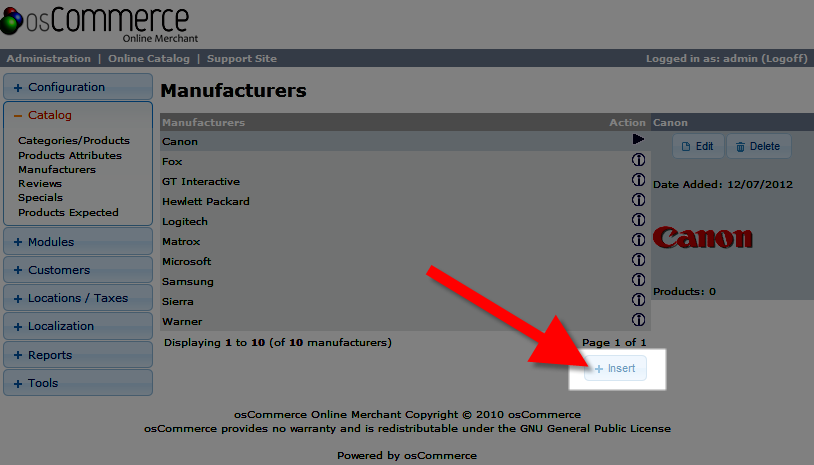Click the arrow icon in Canon row

click(638, 141)
